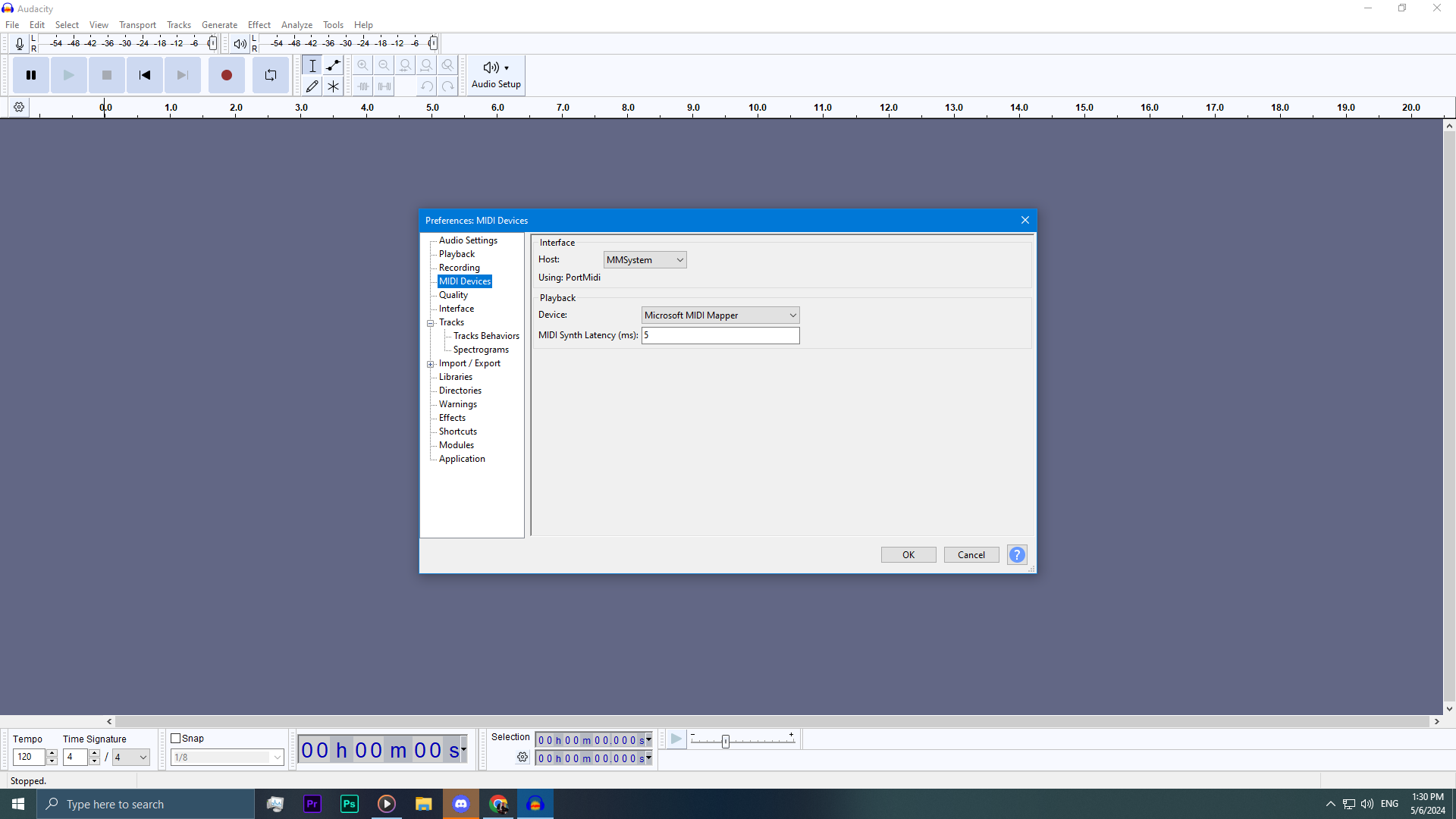Select the Draw pencil tool

[312, 86]
